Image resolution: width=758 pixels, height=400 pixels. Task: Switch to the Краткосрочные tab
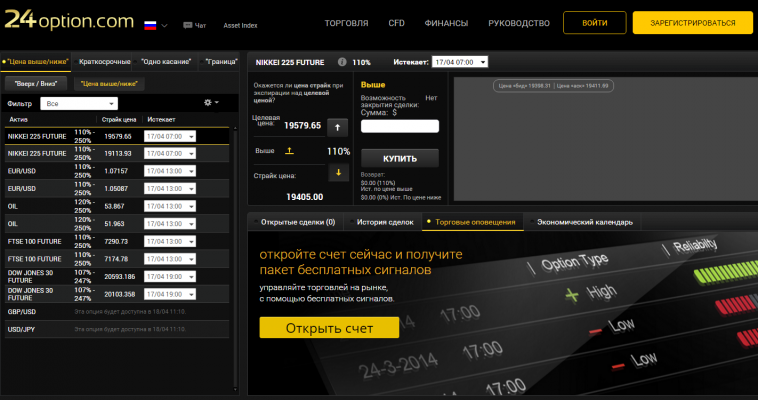(x=104, y=62)
